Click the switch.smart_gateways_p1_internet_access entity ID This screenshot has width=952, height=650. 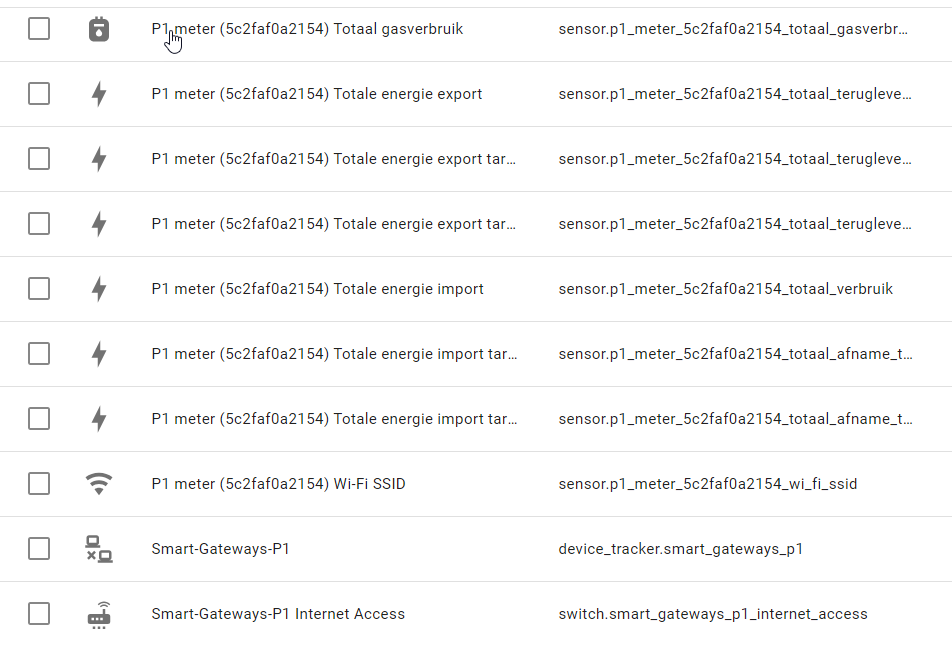[712, 614]
